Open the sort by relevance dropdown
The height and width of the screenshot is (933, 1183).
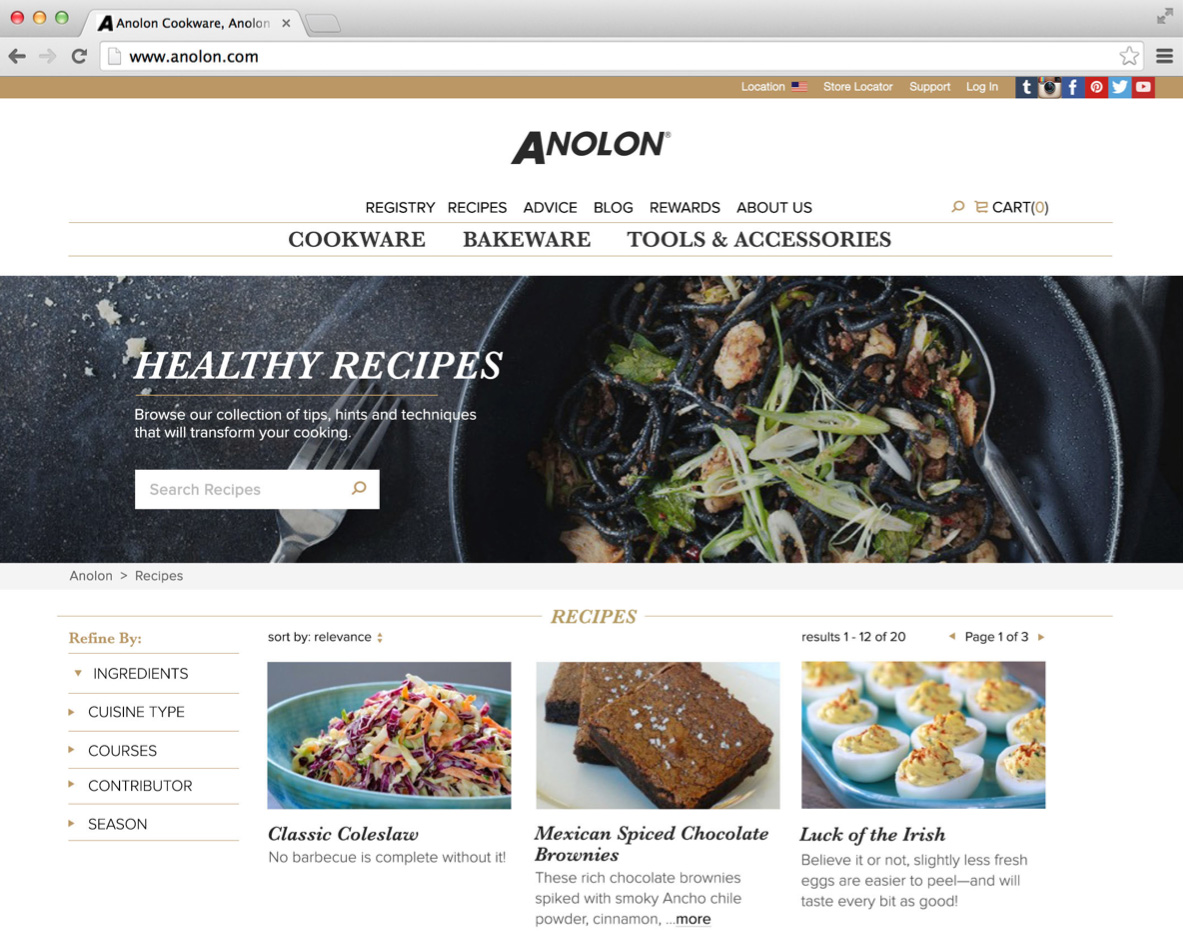pos(325,637)
